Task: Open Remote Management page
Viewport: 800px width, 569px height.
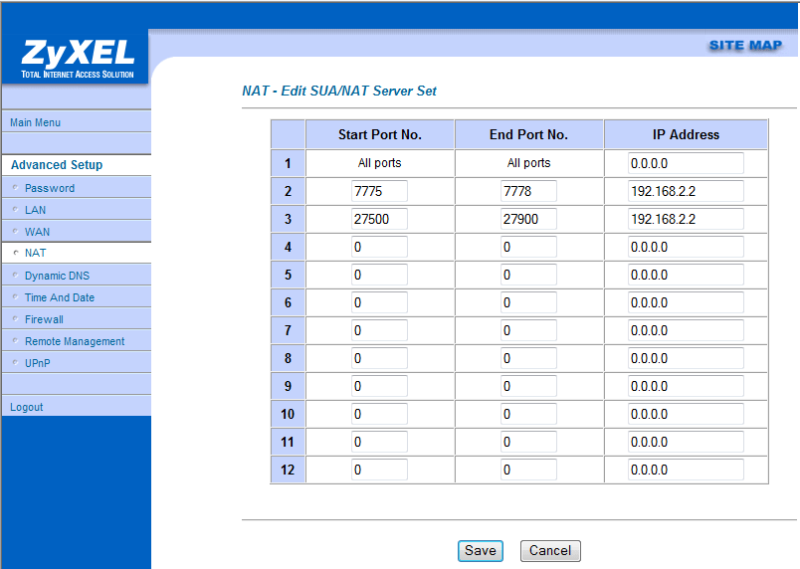Action: (74, 342)
